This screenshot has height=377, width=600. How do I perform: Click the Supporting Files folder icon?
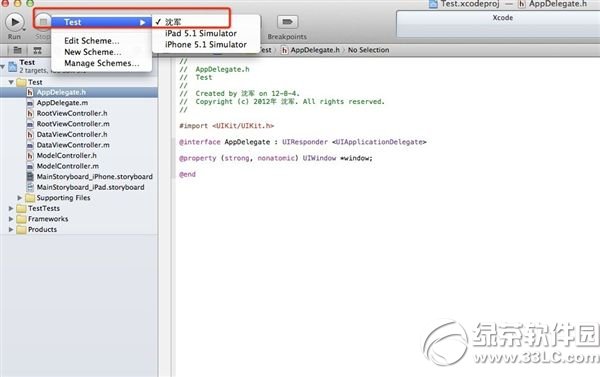click(x=29, y=198)
